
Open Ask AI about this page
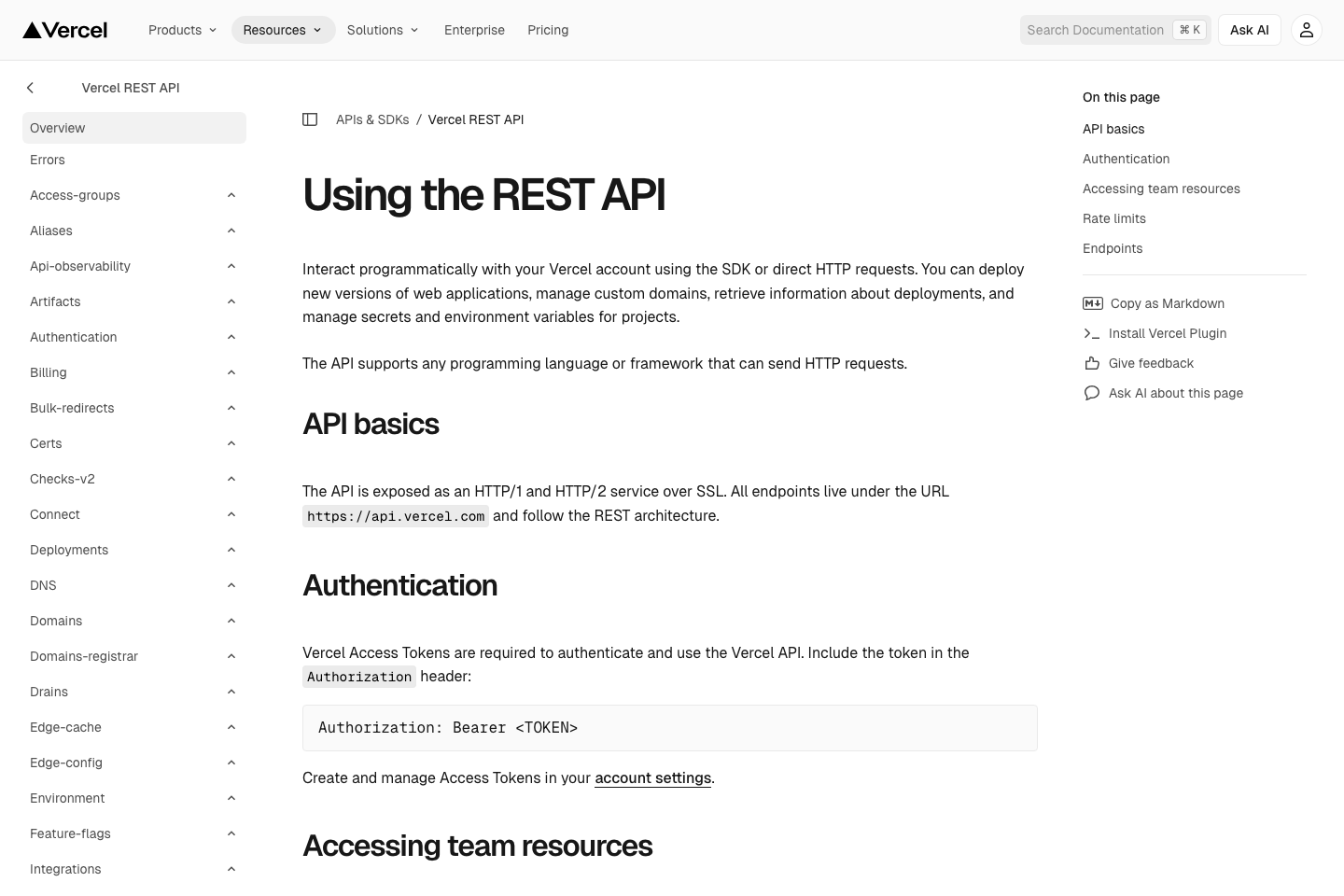point(1175,393)
